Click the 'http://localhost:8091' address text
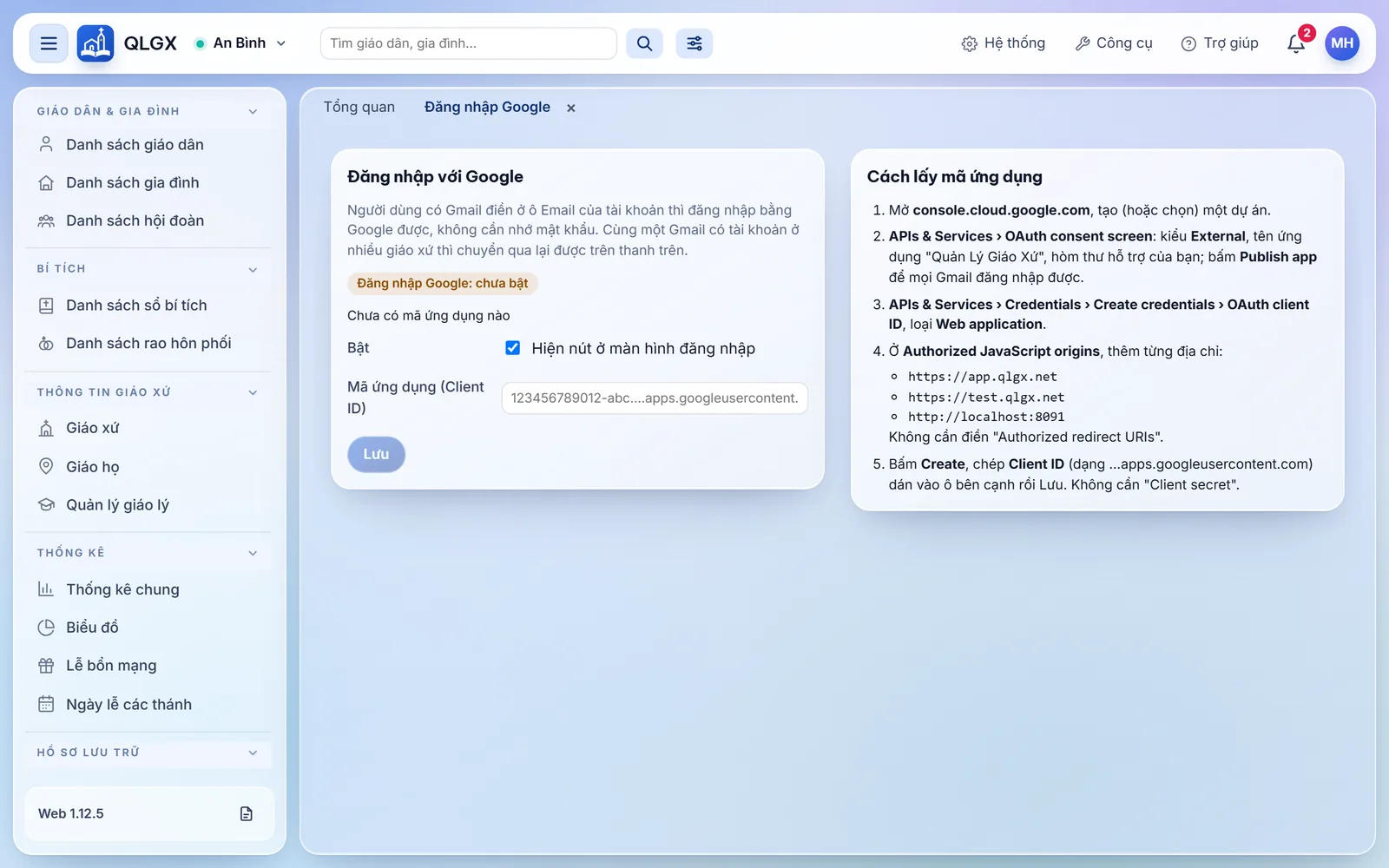This screenshot has height=868, width=1389. tap(986, 417)
